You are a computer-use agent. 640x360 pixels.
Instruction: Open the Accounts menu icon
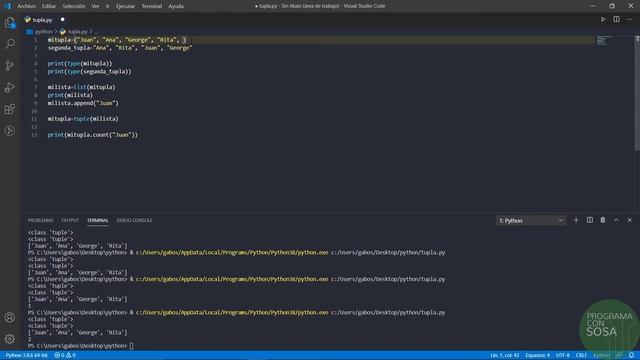[x=10, y=317]
